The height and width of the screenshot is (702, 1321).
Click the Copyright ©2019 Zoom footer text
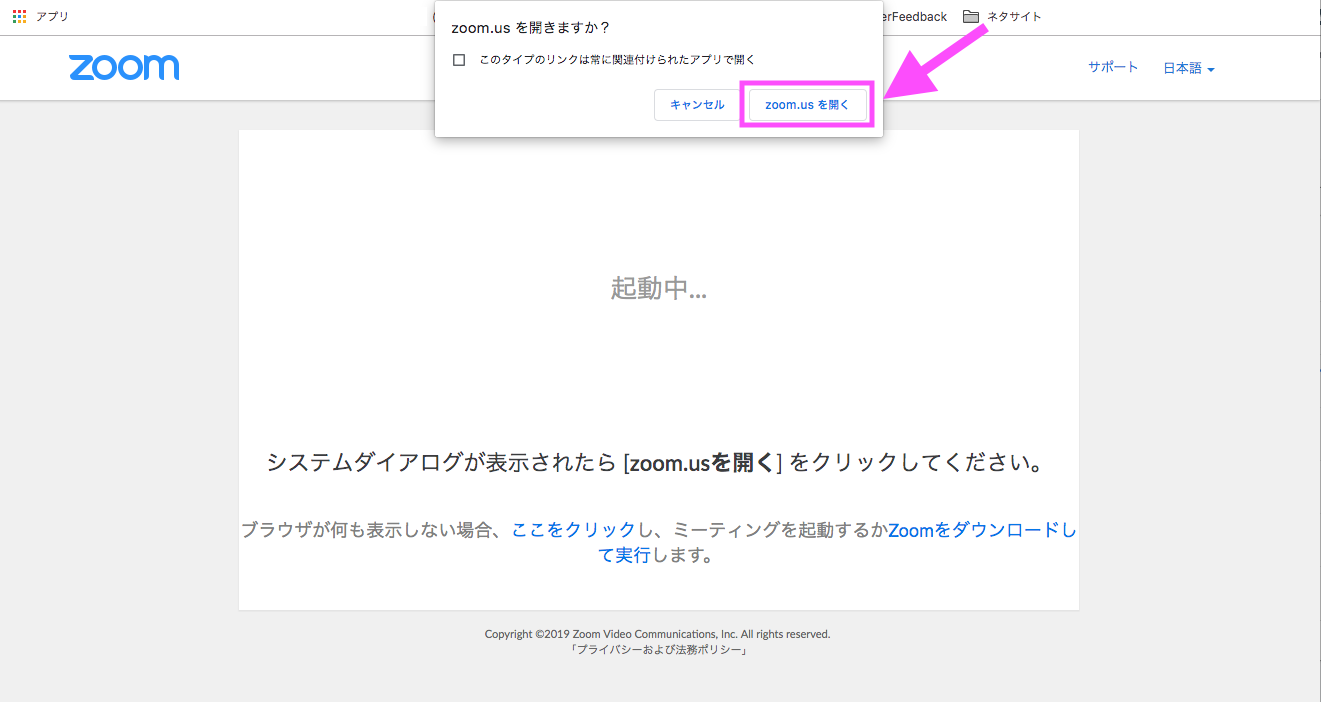coord(657,634)
